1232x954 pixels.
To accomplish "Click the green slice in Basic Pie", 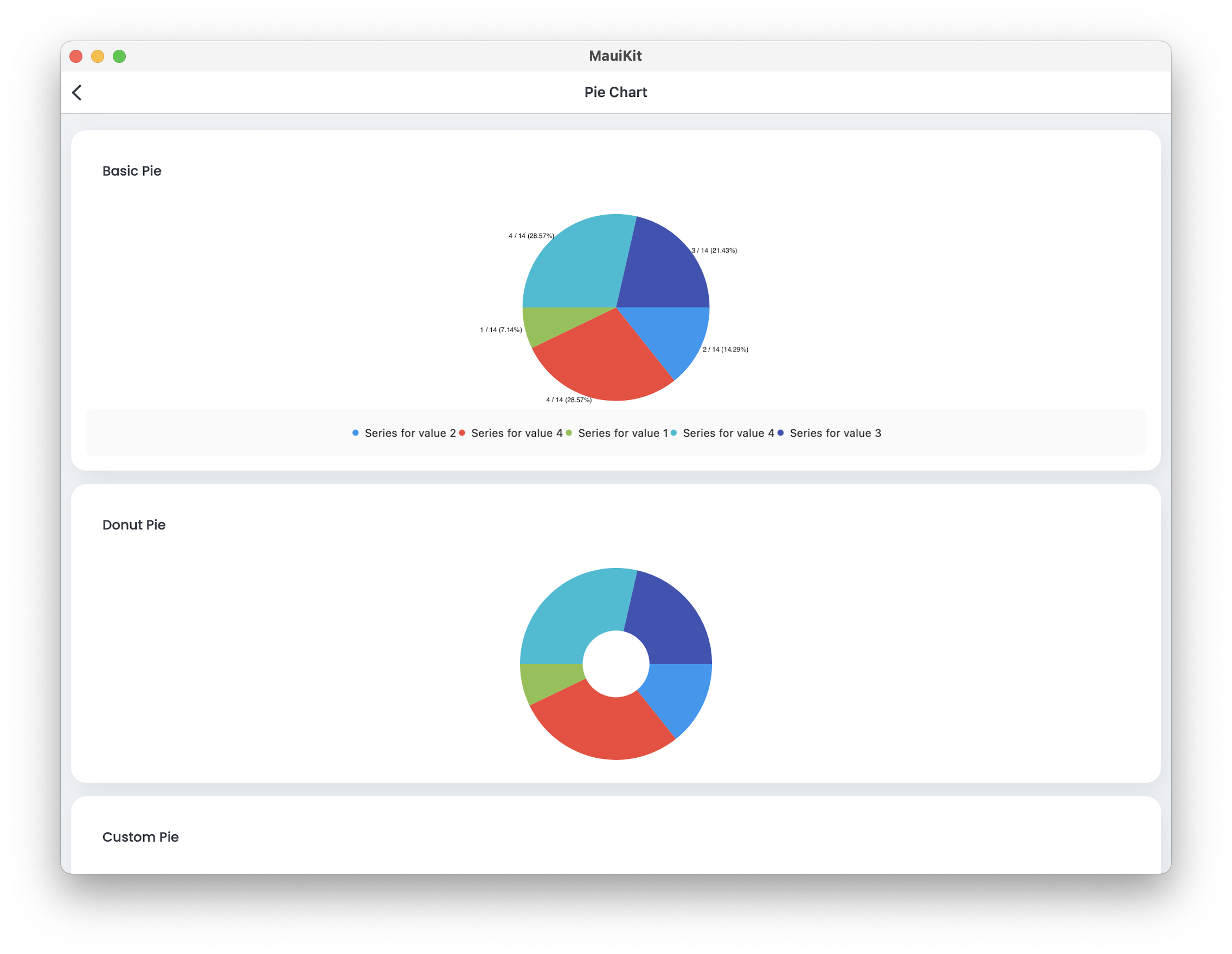I will pos(543,324).
